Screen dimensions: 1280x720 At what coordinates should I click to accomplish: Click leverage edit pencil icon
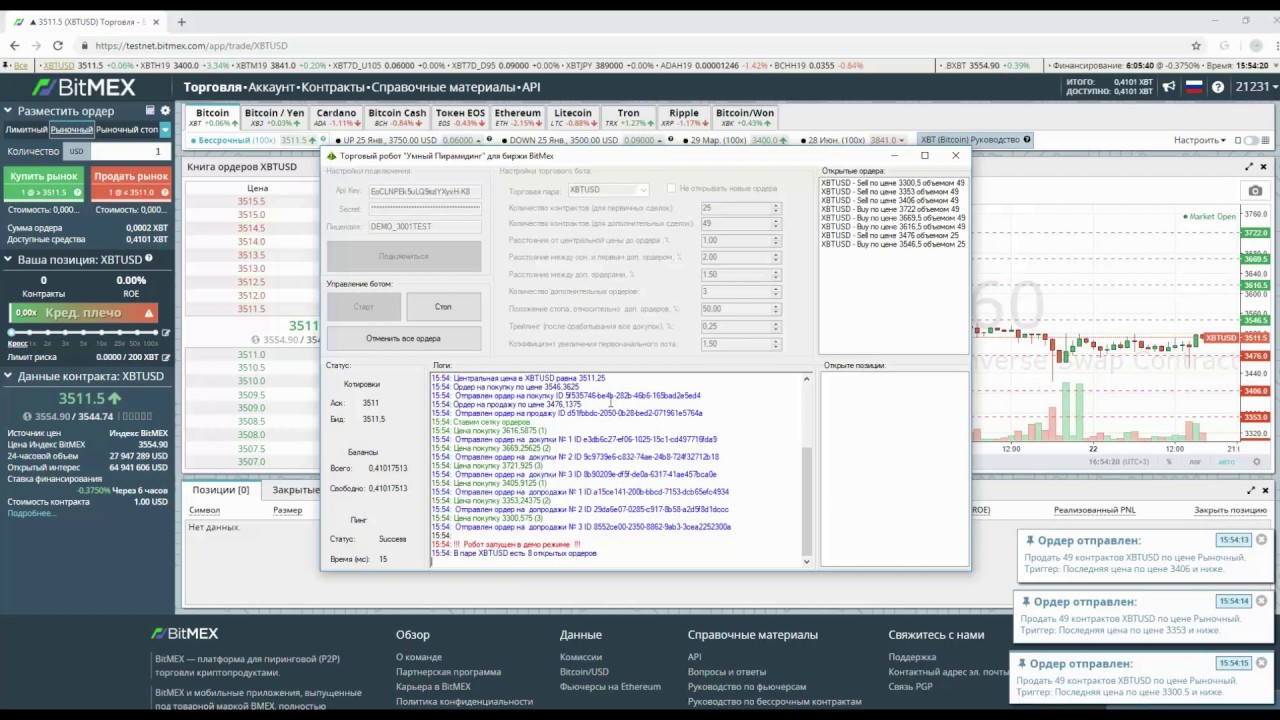[166, 333]
